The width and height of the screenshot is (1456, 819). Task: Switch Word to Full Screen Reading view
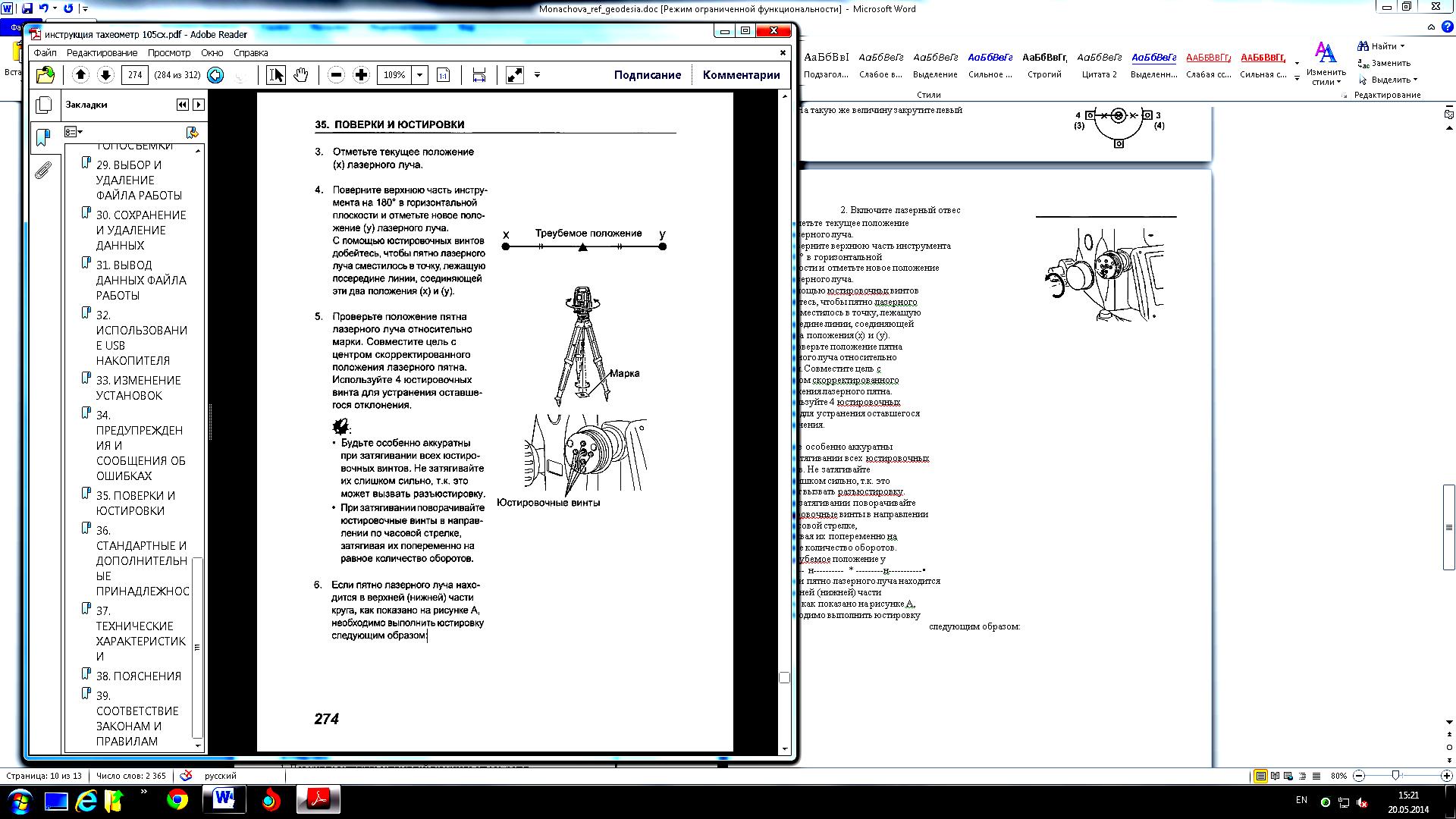tap(1275, 776)
